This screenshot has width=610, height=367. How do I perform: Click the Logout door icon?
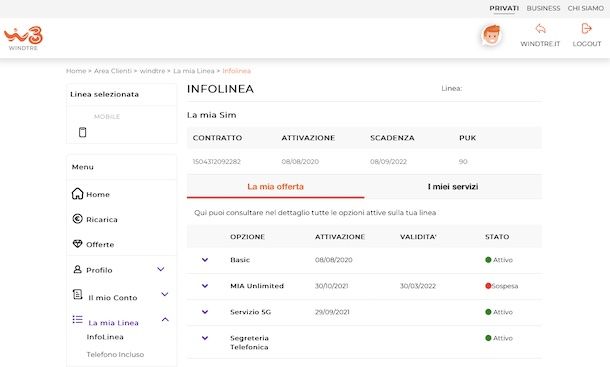click(586, 28)
